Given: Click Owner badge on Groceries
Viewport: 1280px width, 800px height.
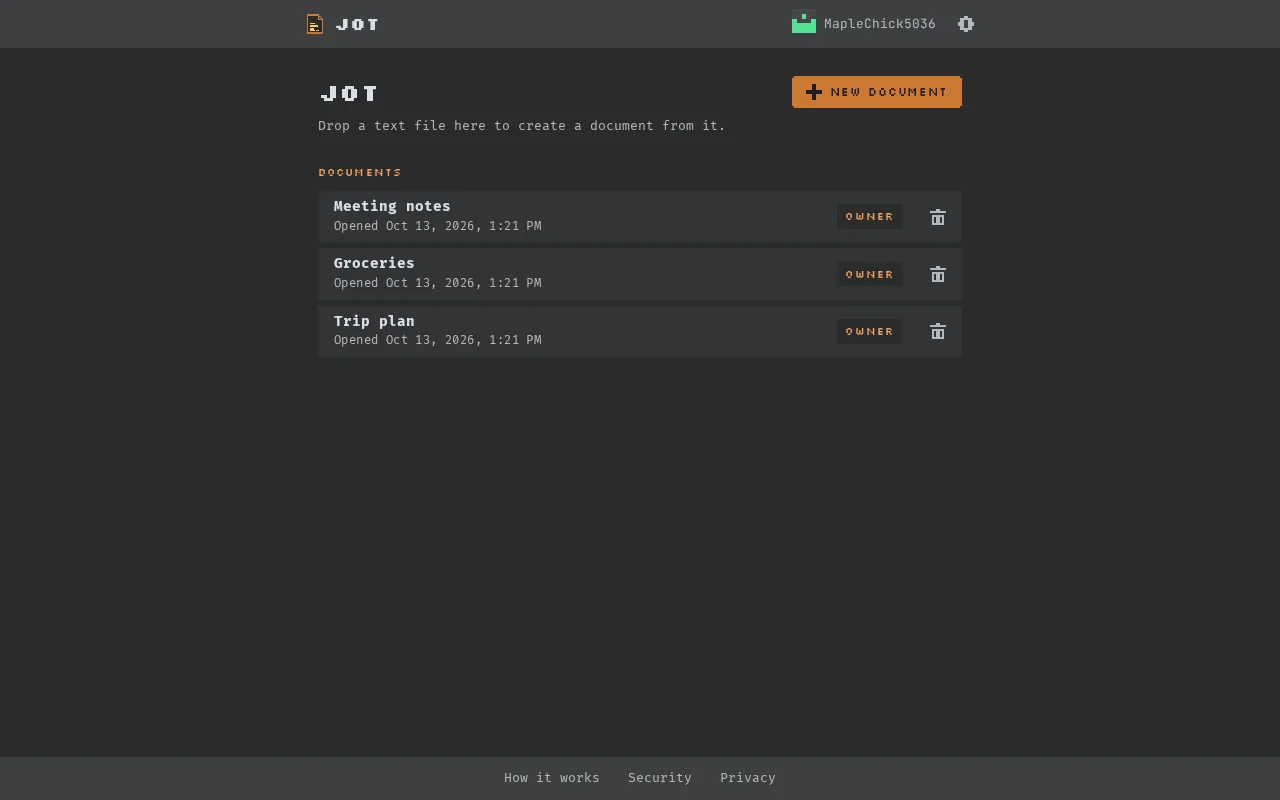Looking at the screenshot, I should 869,274.
